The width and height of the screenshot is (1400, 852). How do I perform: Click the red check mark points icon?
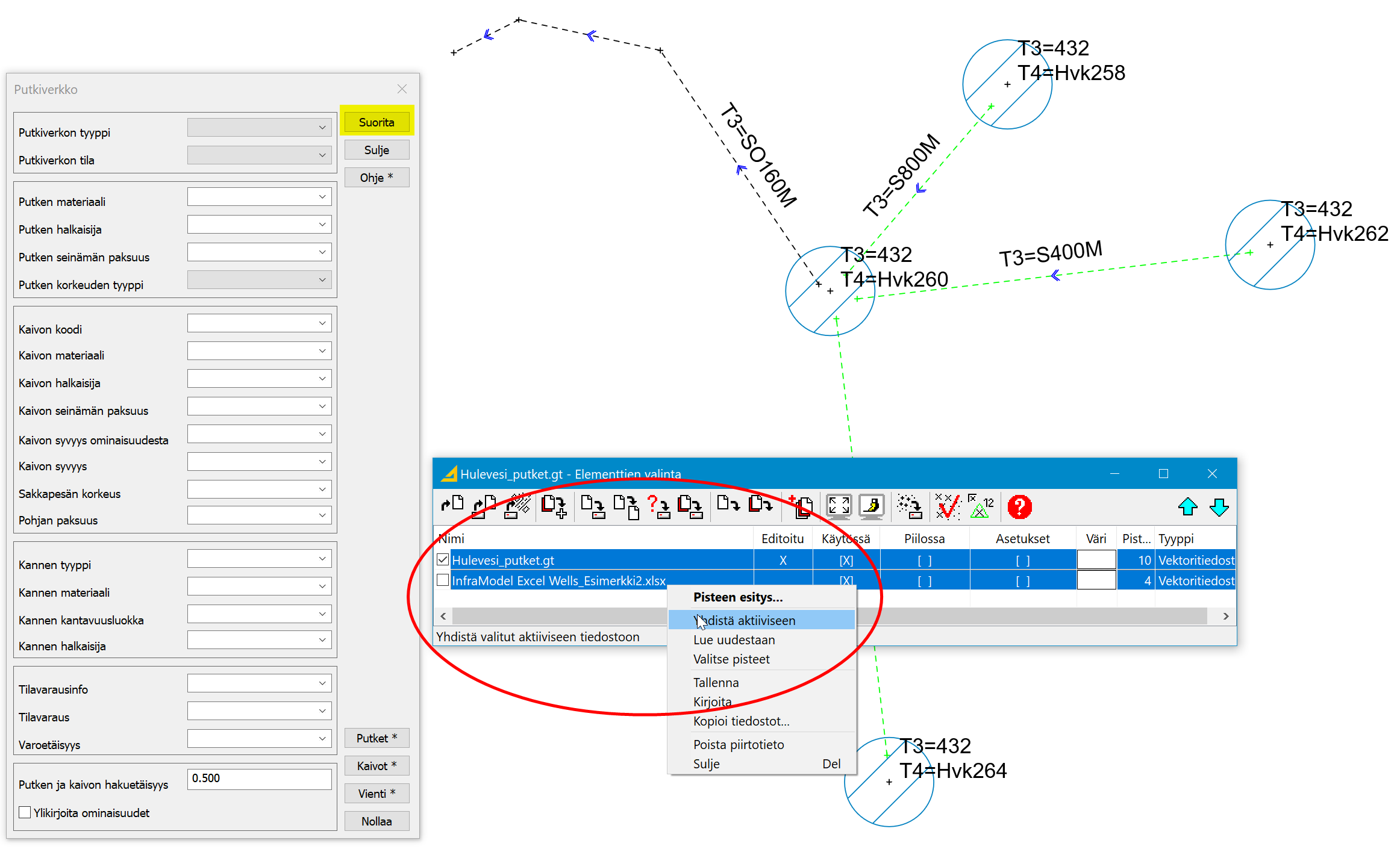tap(948, 506)
